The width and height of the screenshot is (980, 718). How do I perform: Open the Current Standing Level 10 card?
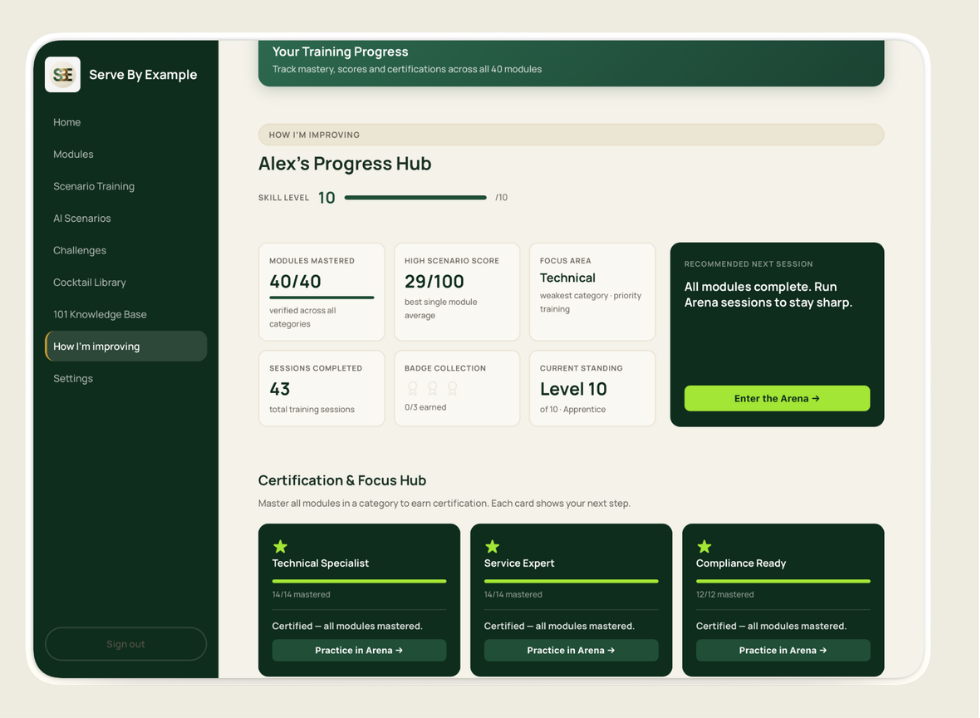click(x=592, y=388)
